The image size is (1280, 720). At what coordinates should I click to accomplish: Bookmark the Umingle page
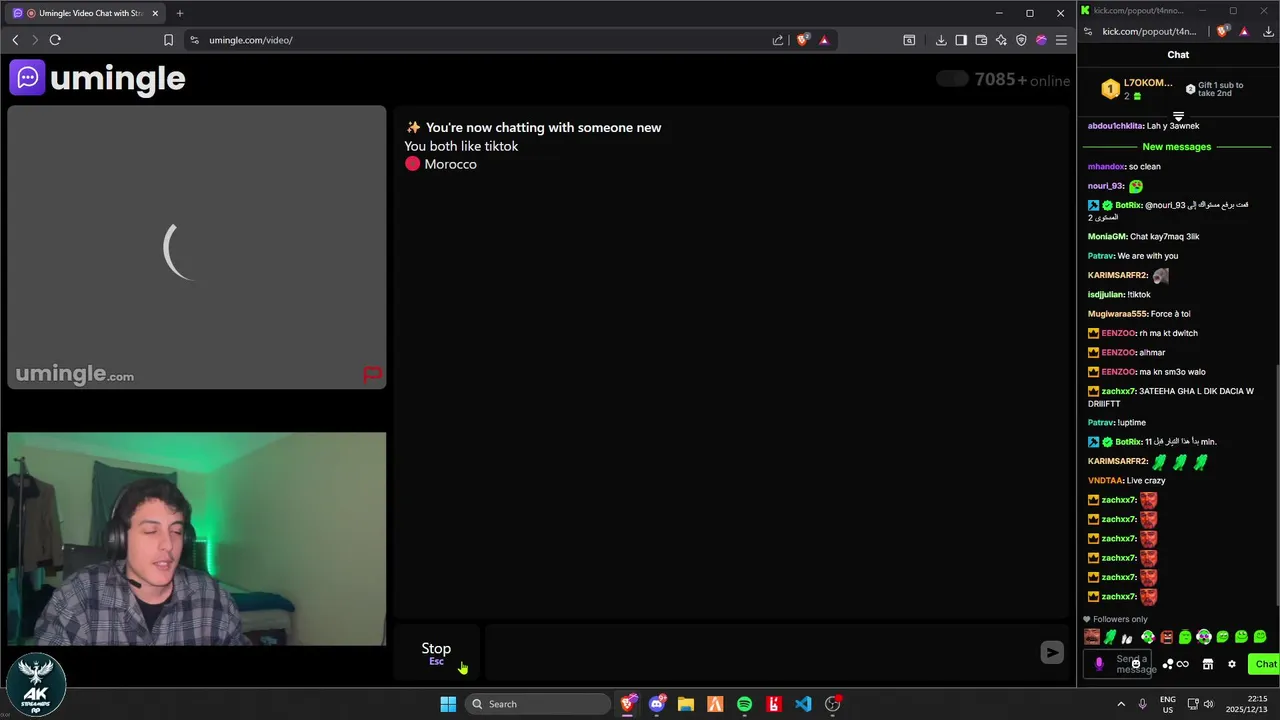pos(168,40)
